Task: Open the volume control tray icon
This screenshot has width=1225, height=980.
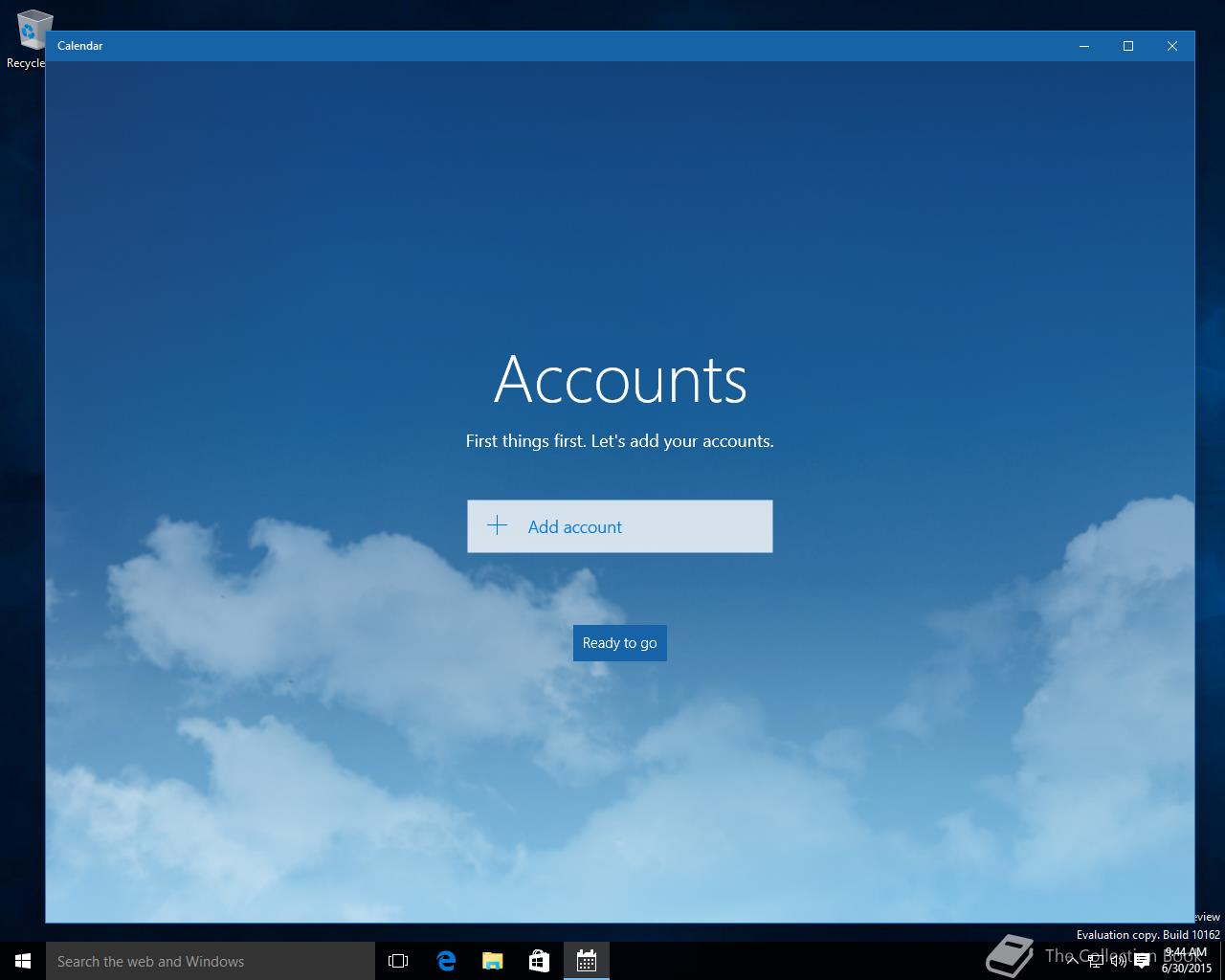Action: [1118, 962]
